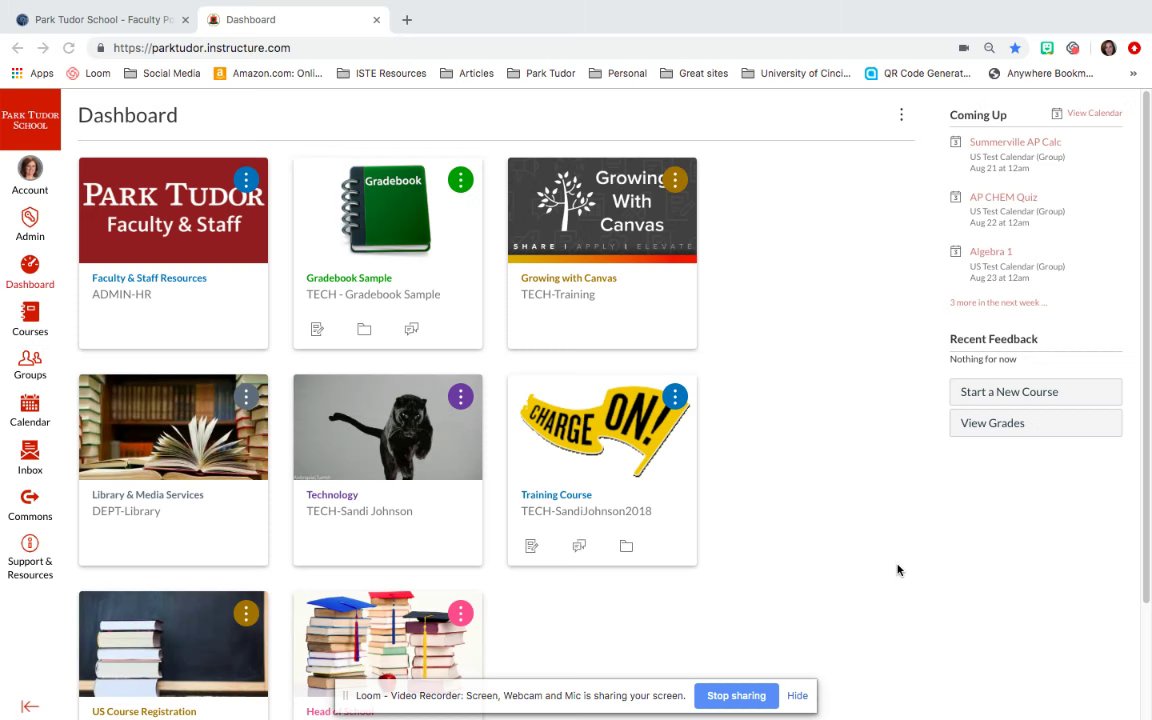The width and height of the screenshot is (1152, 720).
Task: Open Support & Resources in sidebar
Action: (x=30, y=558)
